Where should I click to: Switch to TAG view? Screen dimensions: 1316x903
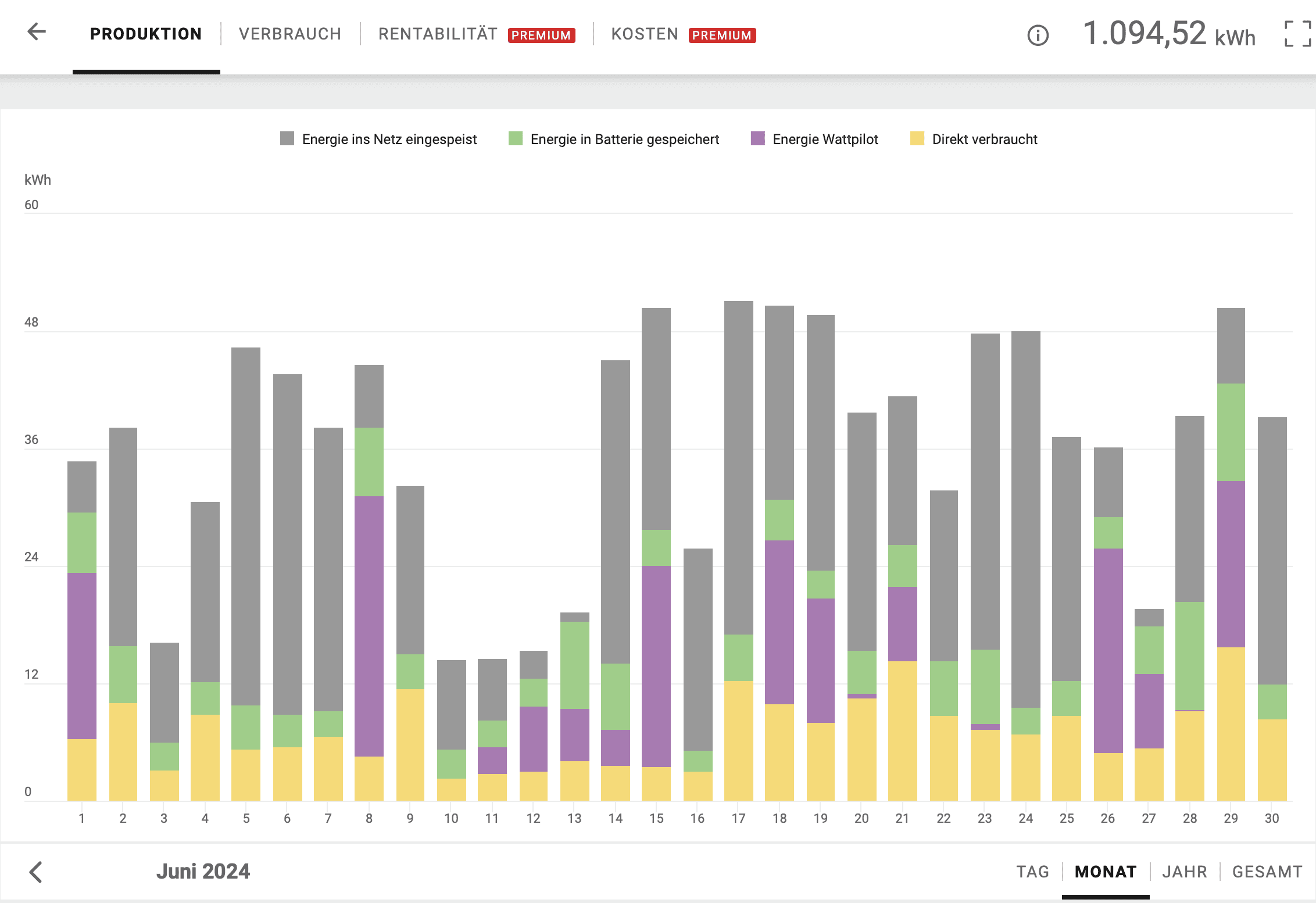1032,872
